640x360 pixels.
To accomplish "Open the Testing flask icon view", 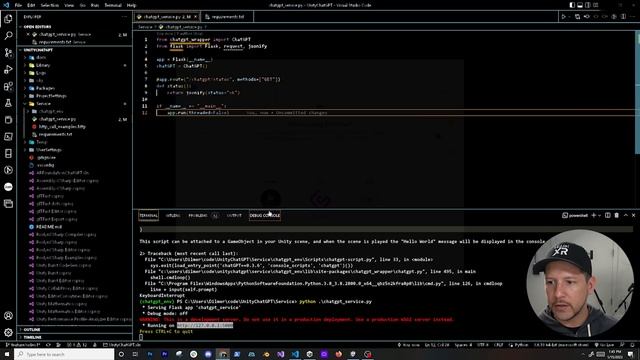I will point(8,103).
